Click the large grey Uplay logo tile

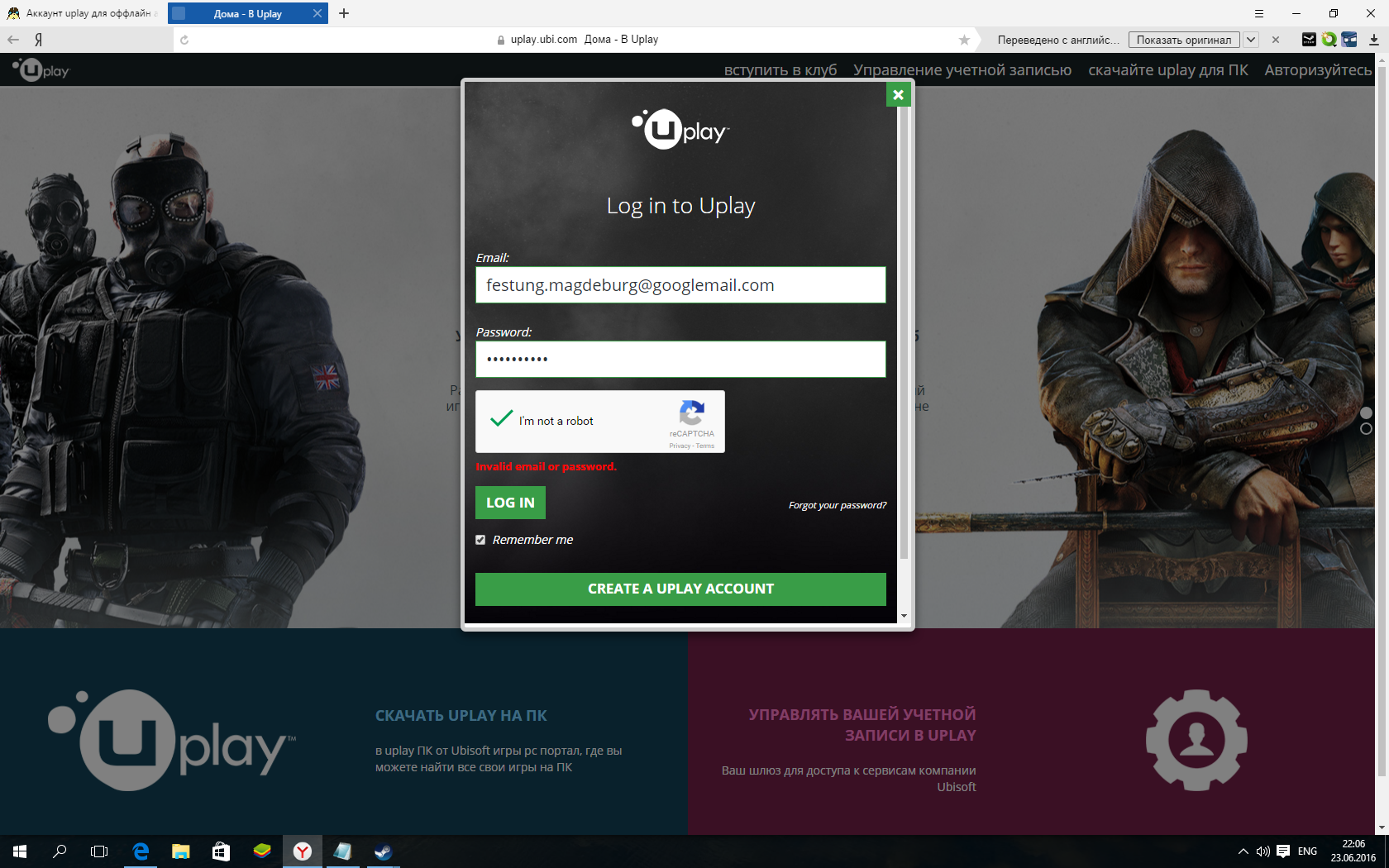171,739
